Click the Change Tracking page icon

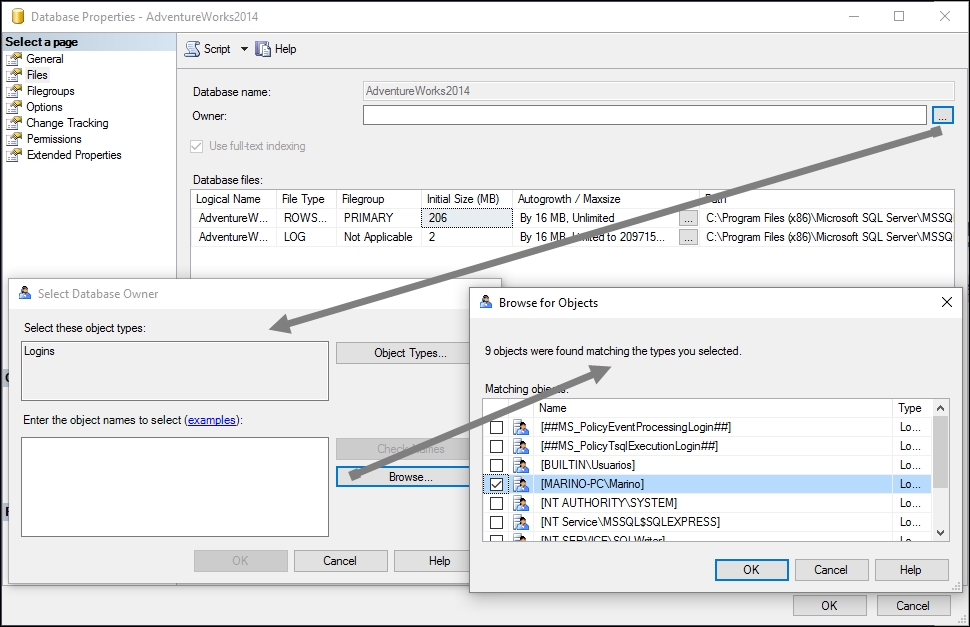click(x=14, y=123)
